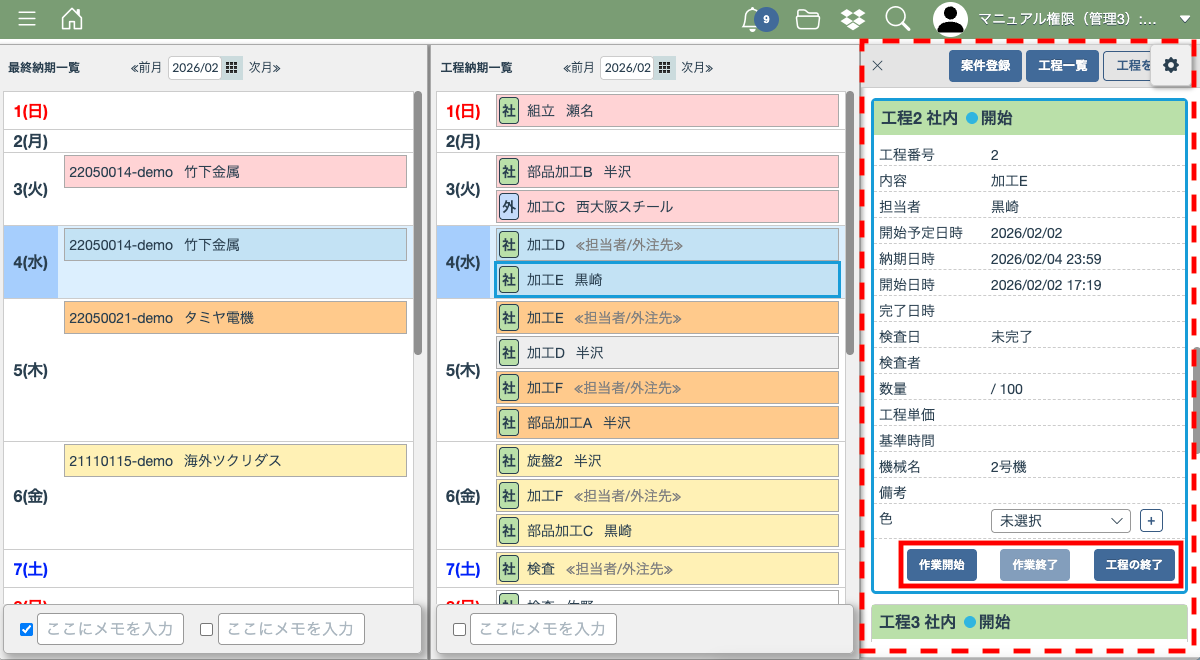
Task: Open notifications bell with 9 badge
Action: click(753, 19)
